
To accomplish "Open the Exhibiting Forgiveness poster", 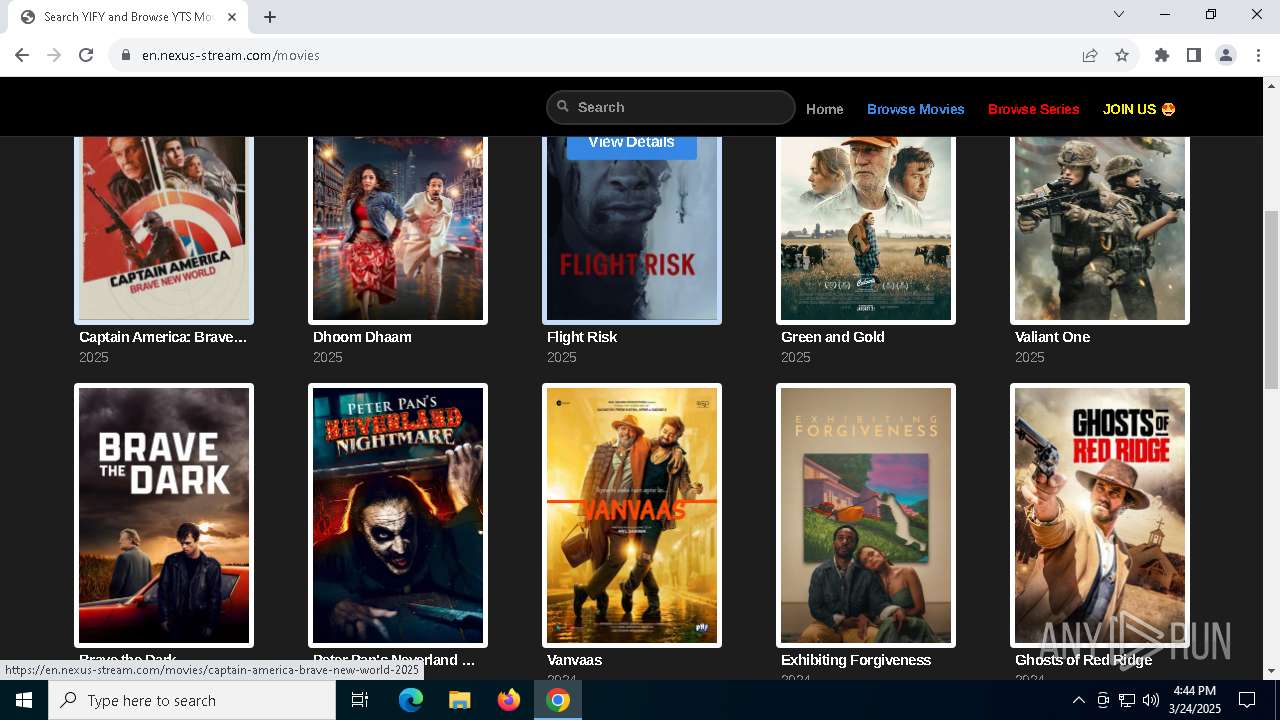I will tap(866, 516).
